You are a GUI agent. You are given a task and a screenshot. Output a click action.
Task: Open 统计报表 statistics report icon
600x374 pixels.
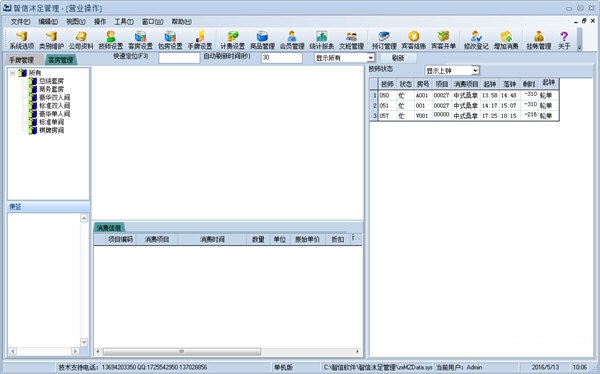tap(321, 40)
